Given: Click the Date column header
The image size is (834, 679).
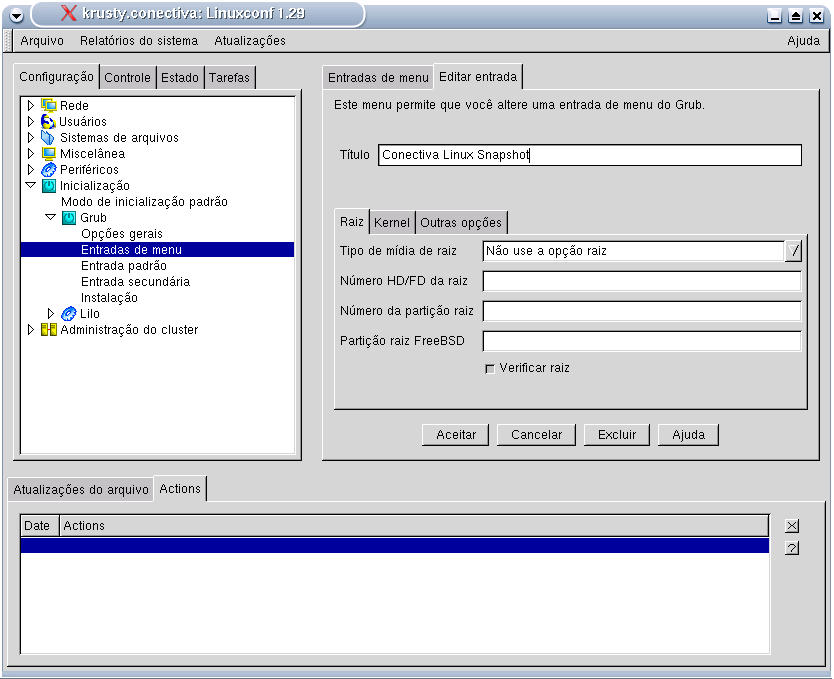Looking at the screenshot, I should (39, 526).
